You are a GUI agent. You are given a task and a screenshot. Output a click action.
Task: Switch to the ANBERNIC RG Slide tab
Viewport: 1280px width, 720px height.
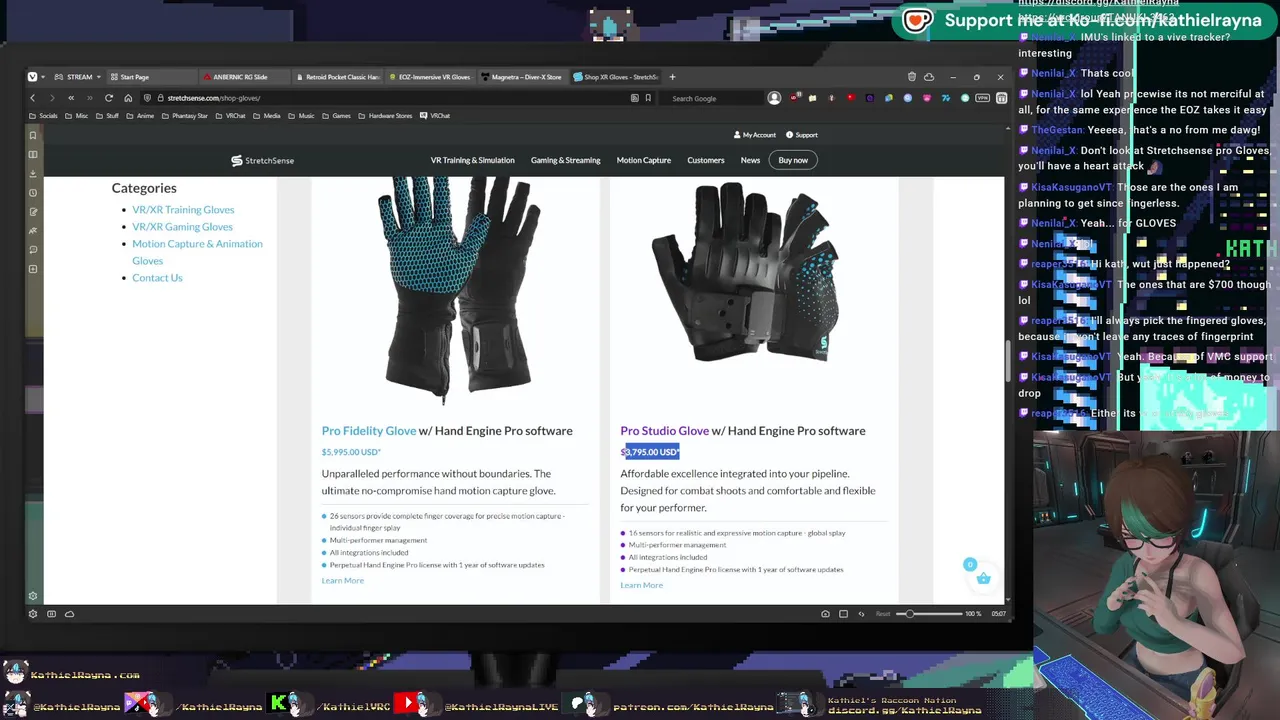[x=245, y=77]
